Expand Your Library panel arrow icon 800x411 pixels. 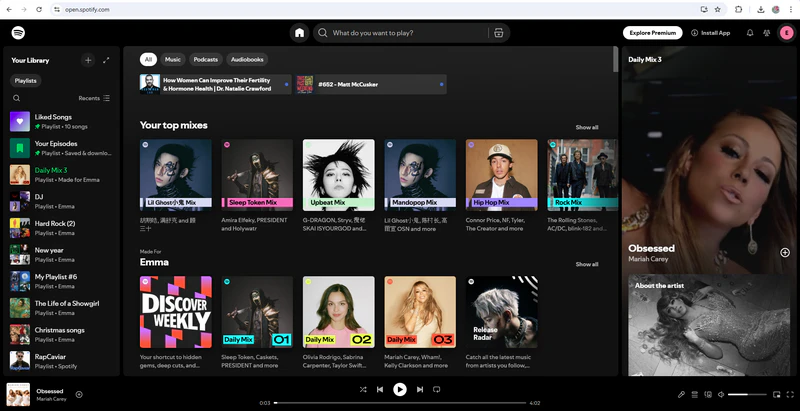coord(106,60)
